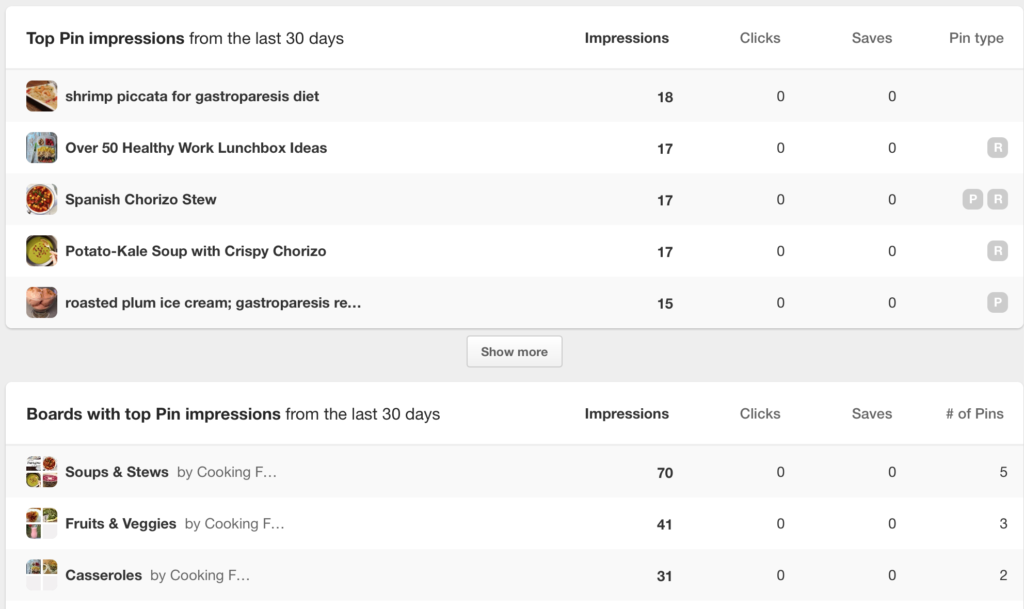
Task: Click the Casseroles board icon
Action: pyautogui.click(x=41, y=575)
